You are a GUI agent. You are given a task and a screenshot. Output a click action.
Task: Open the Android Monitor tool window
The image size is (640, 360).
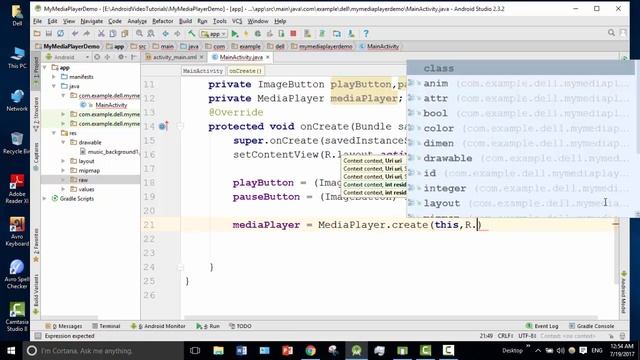[x=158, y=326]
